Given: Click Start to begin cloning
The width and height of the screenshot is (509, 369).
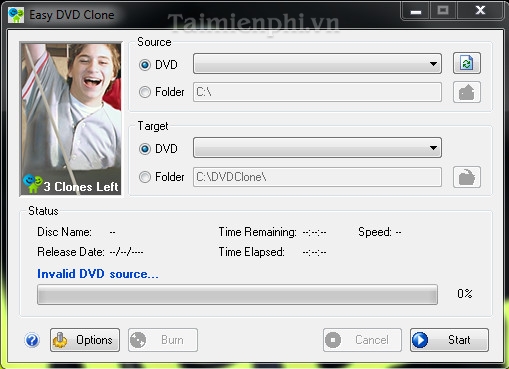Looking at the screenshot, I should coord(449,340).
